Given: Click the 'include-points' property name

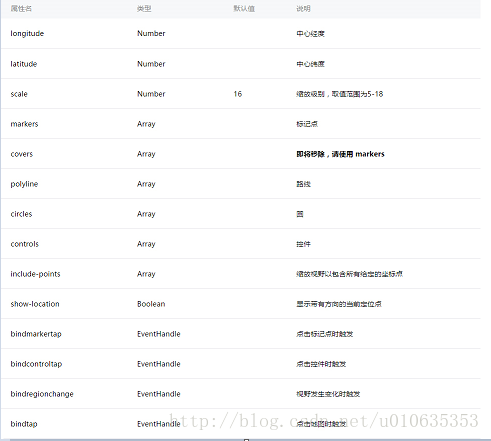Looking at the screenshot, I should 35,274.
